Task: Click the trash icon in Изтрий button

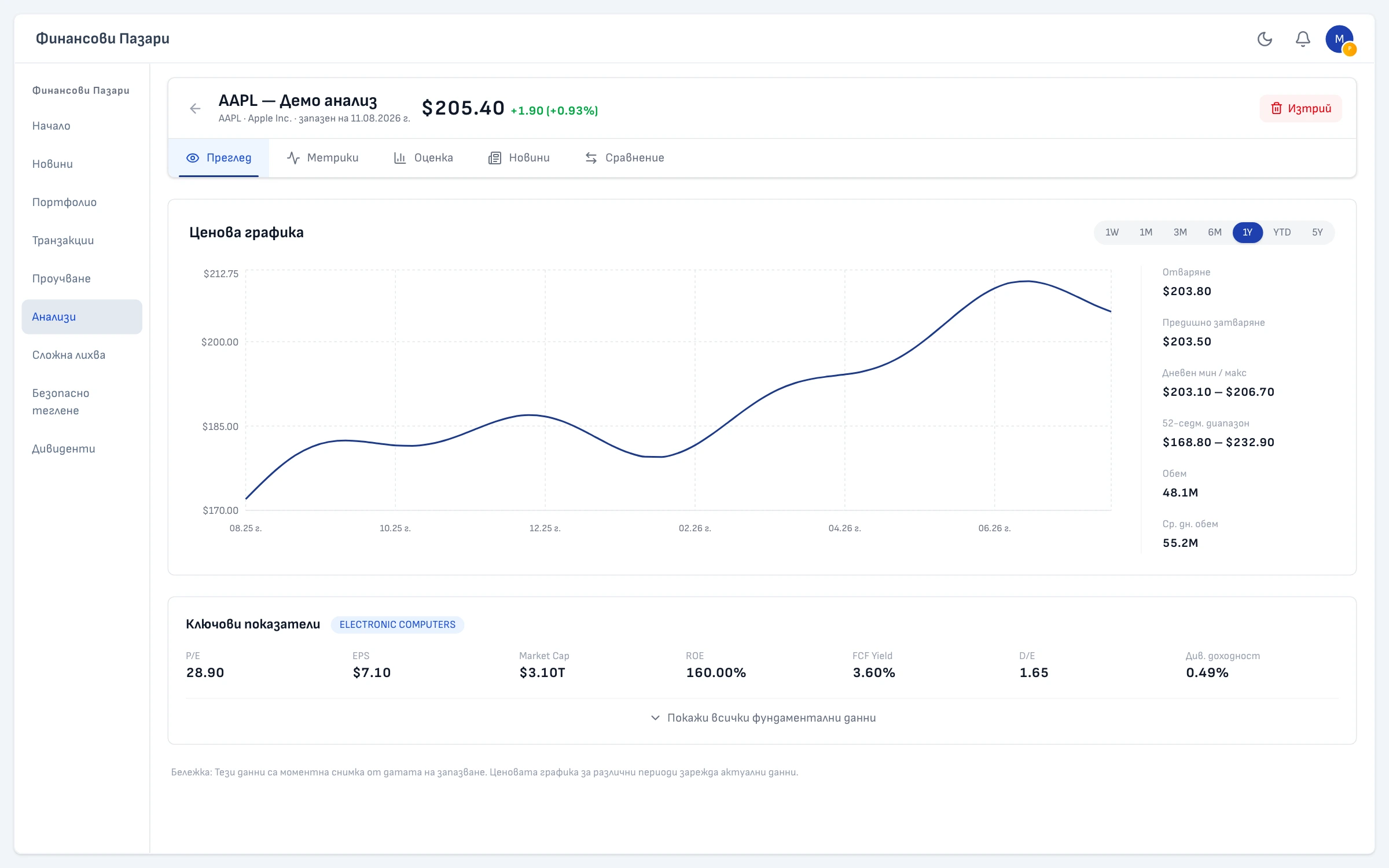Action: (x=1276, y=108)
